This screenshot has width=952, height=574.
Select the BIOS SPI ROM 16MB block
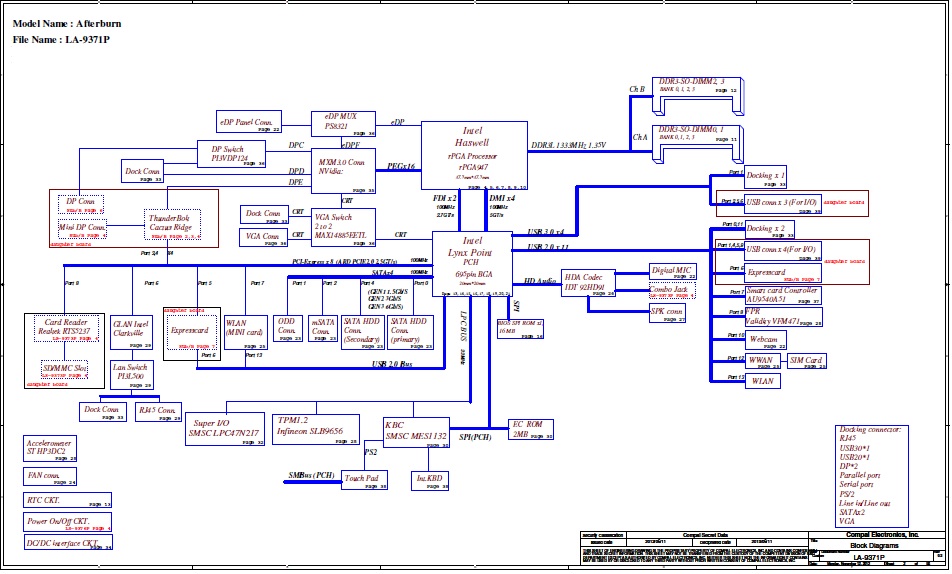pos(520,329)
